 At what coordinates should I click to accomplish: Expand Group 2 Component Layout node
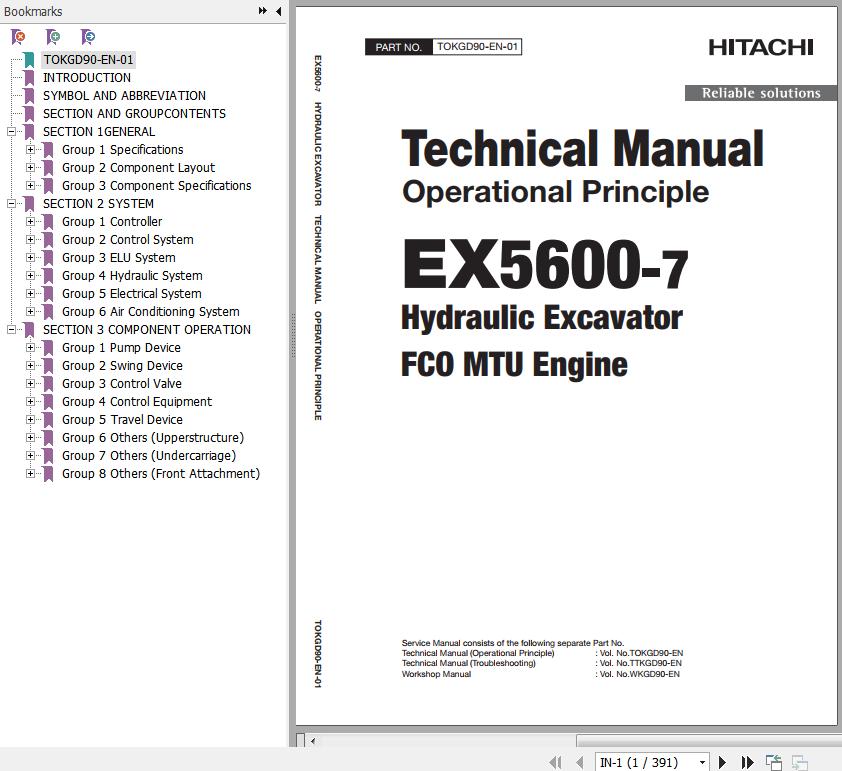31,168
